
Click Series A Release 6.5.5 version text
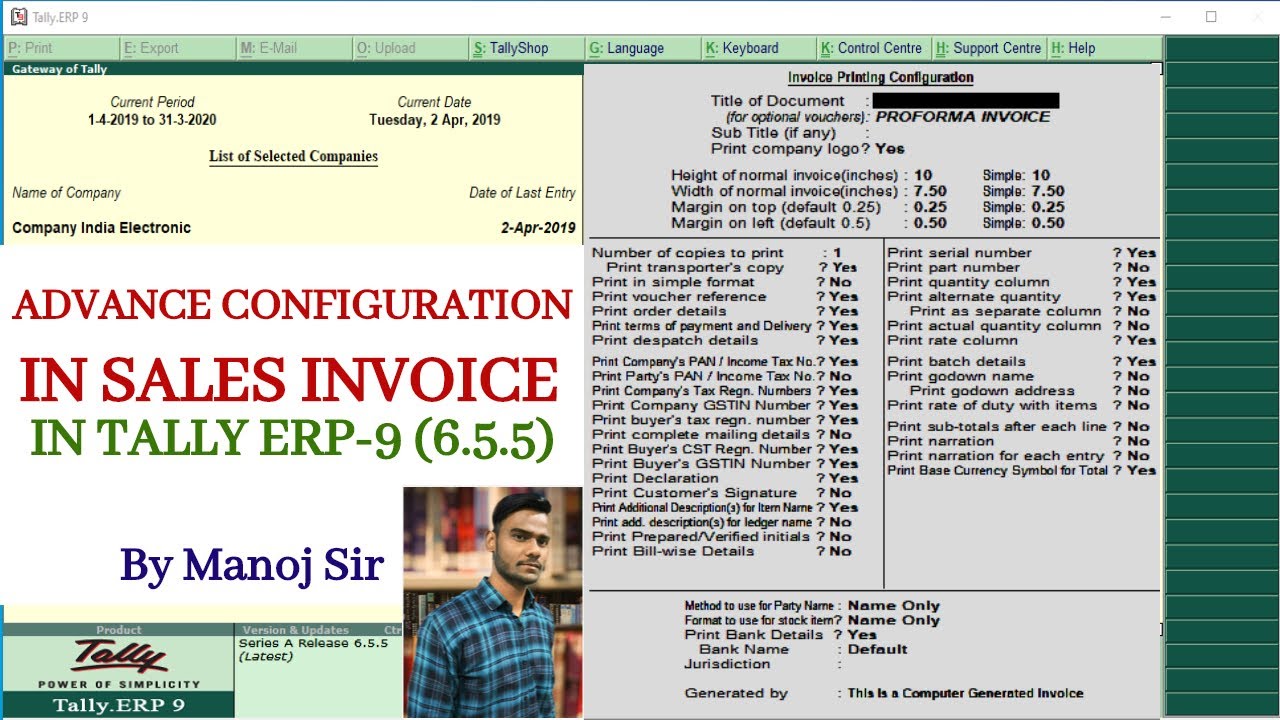313,643
